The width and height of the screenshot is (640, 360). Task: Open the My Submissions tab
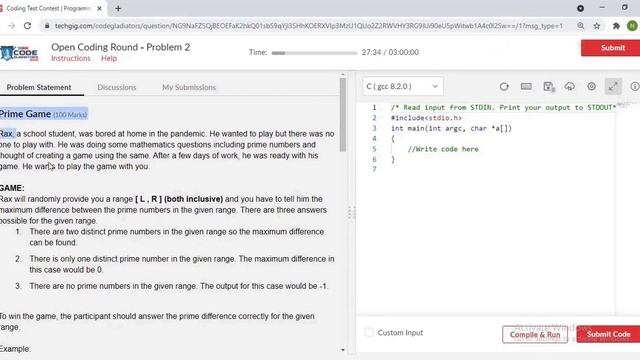189,87
